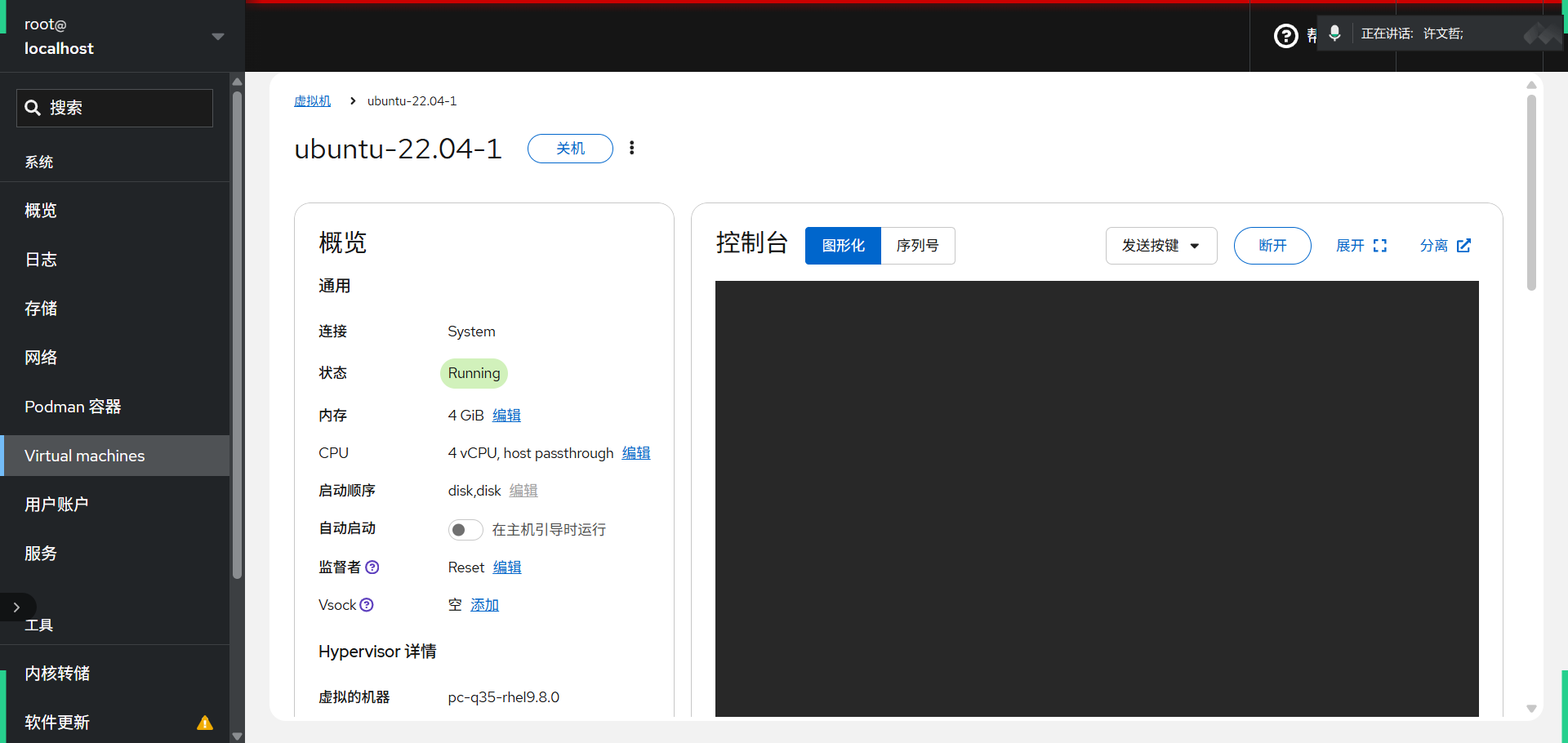Screen dimensions: 1568x743
Task: Open the kebab actions menu beside 关机
Action: coord(631,148)
